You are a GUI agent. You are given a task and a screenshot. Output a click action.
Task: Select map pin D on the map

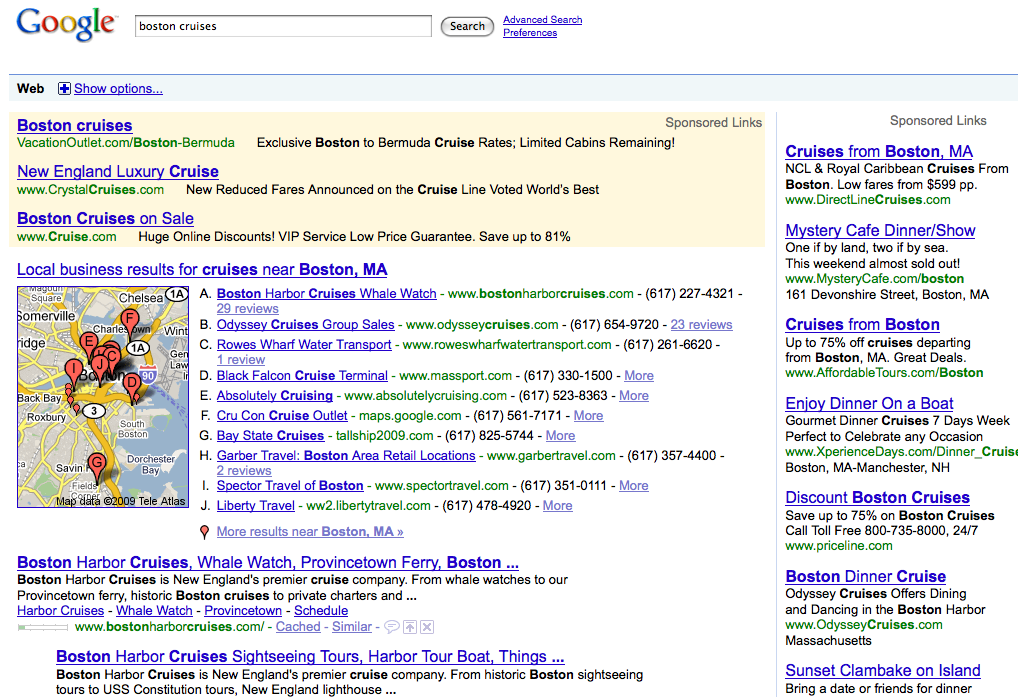132,385
